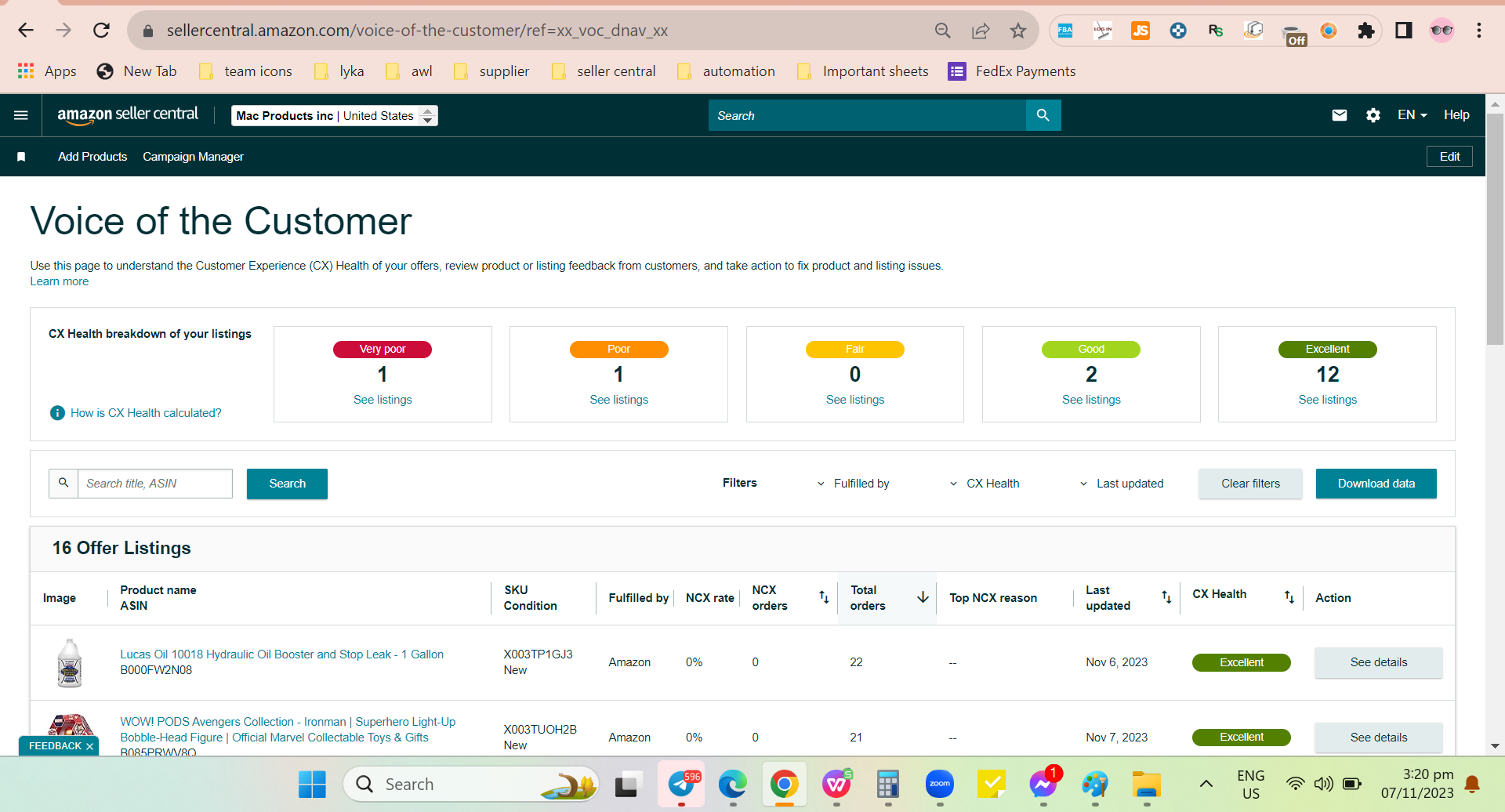The width and height of the screenshot is (1505, 812).
Task: Sort listings by CX Health
Action: point(1289,597)
